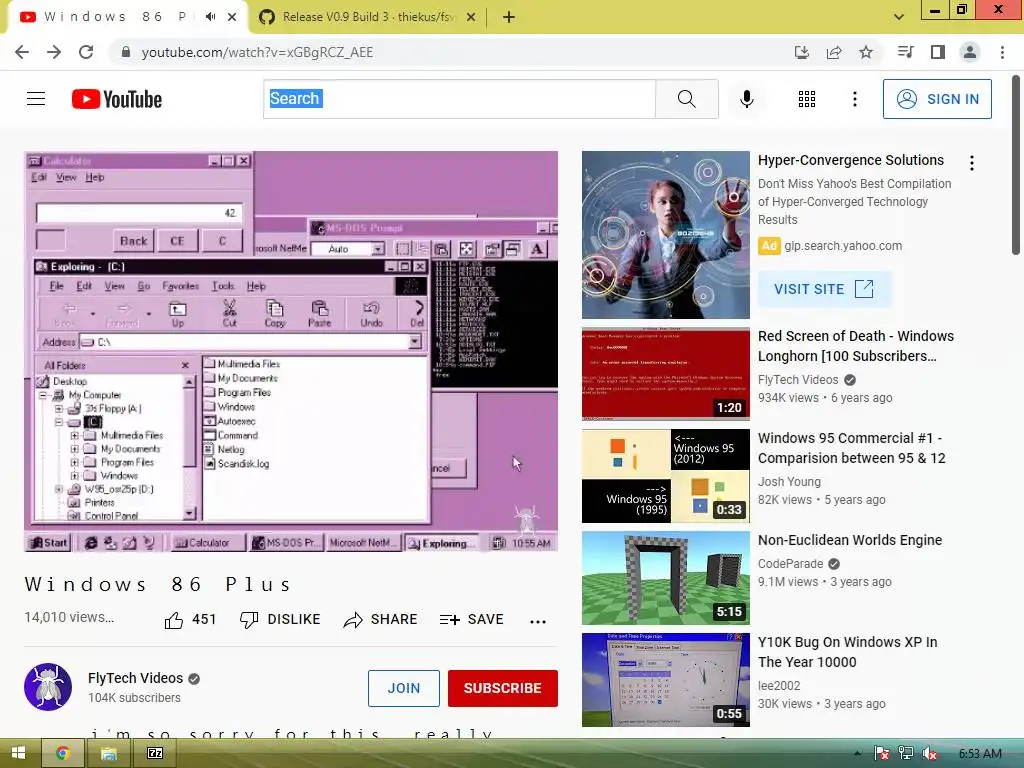The image size is (1024, 768).
Task: Open the tab search dropdown chevron
Action: point(899,17)
